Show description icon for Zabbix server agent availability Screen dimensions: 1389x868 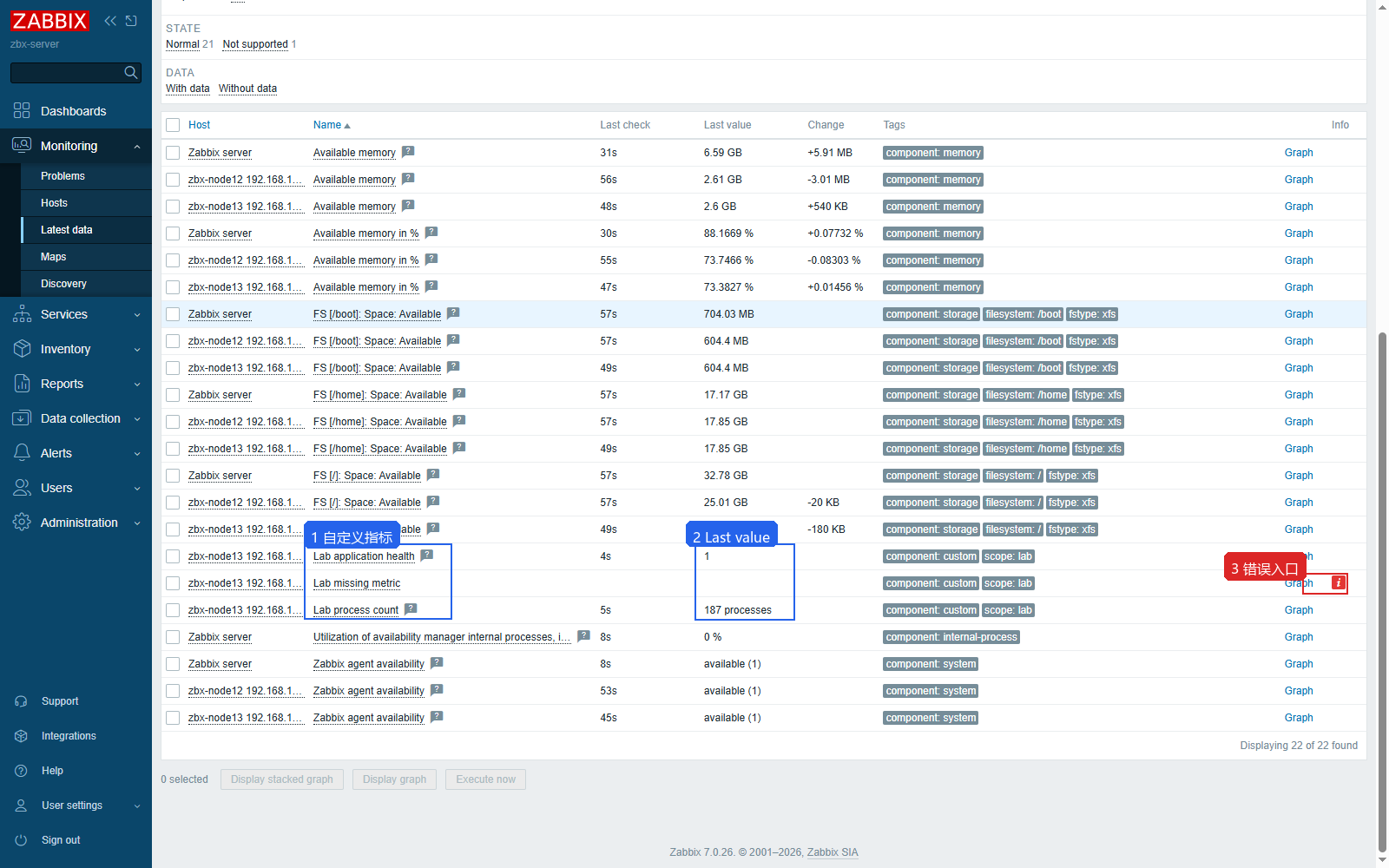tap(437, 663)
